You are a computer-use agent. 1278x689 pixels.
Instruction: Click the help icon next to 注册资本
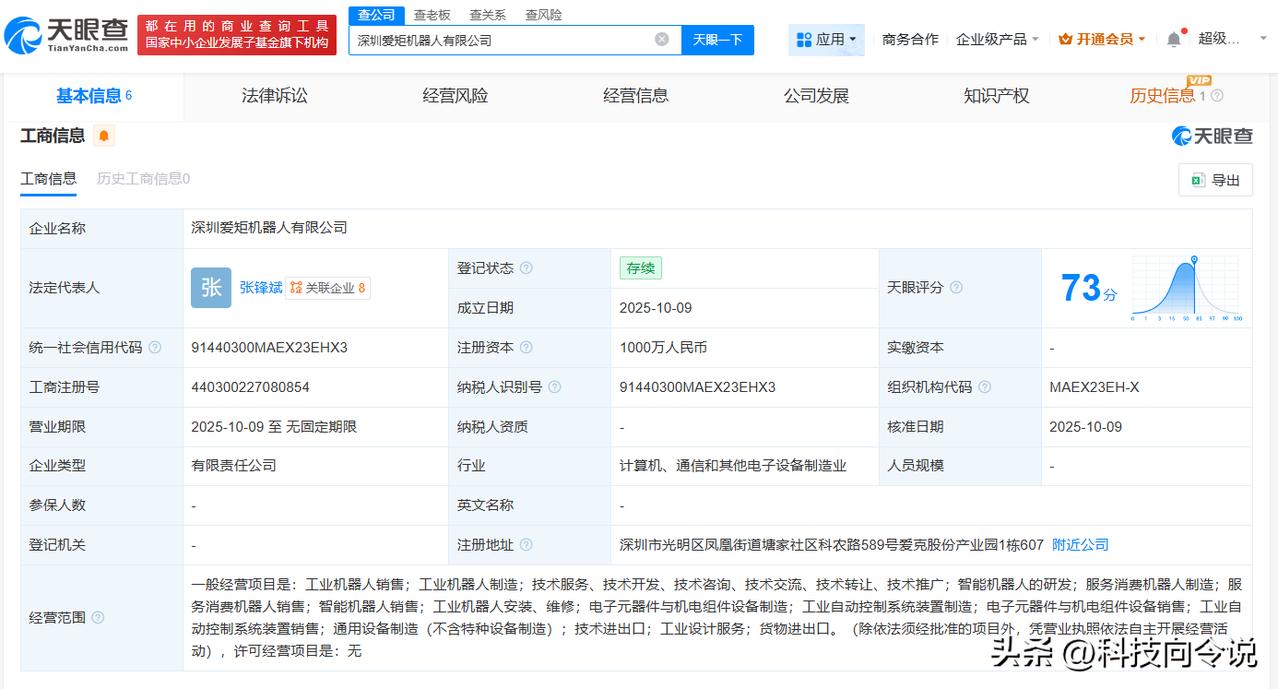(x=526, y=347)
